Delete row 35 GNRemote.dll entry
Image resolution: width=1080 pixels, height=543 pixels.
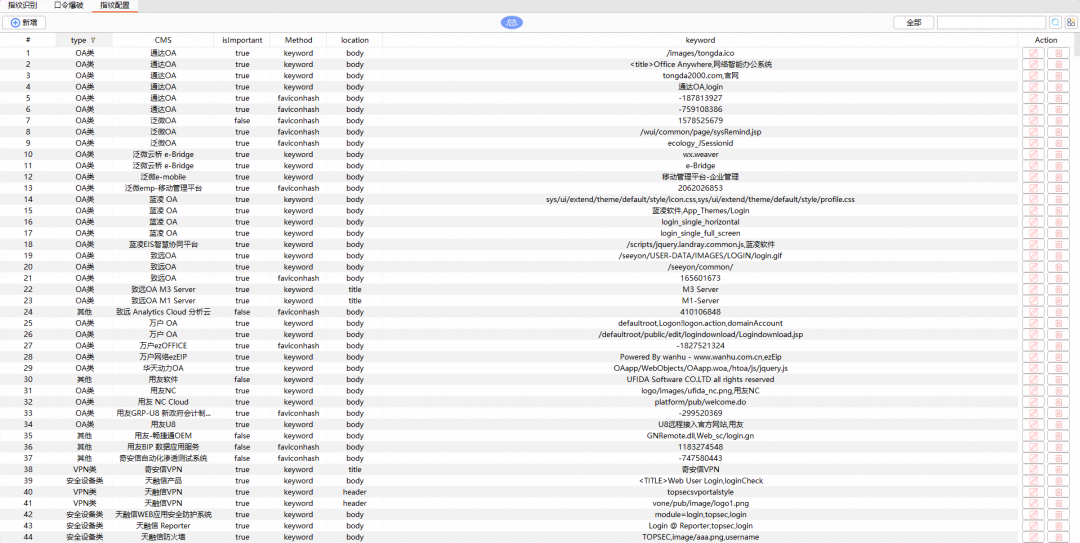(1059, 436)
